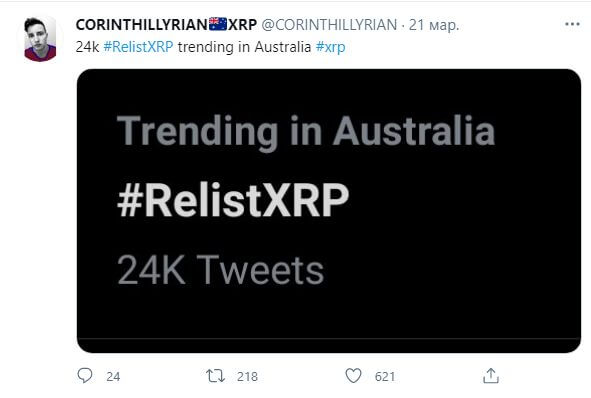The width and height of the screenshot is (591, 398).
Task: View the 24 replies count
Action: point(113,377)
